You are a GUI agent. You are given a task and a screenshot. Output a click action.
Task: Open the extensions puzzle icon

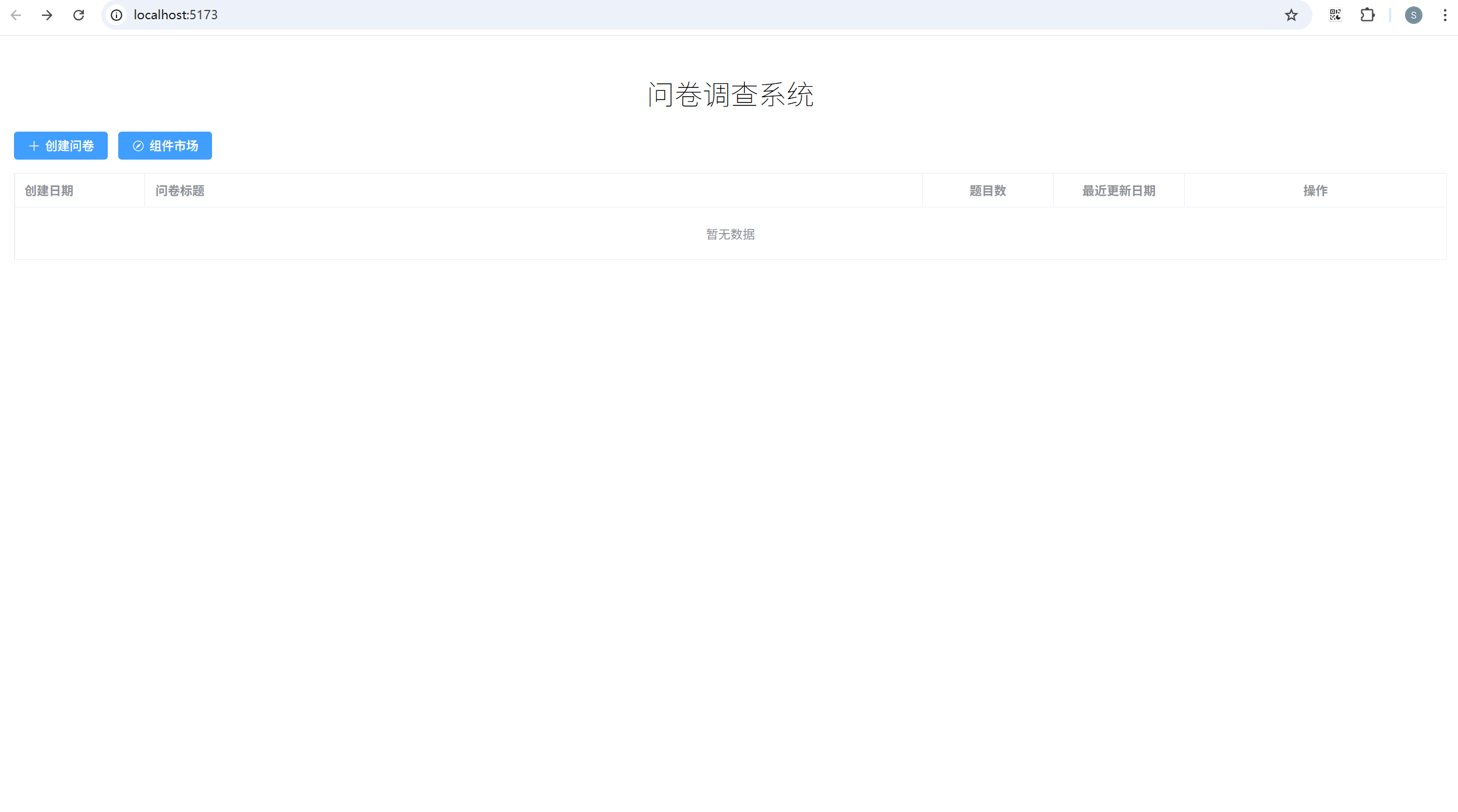(1367, 15)
